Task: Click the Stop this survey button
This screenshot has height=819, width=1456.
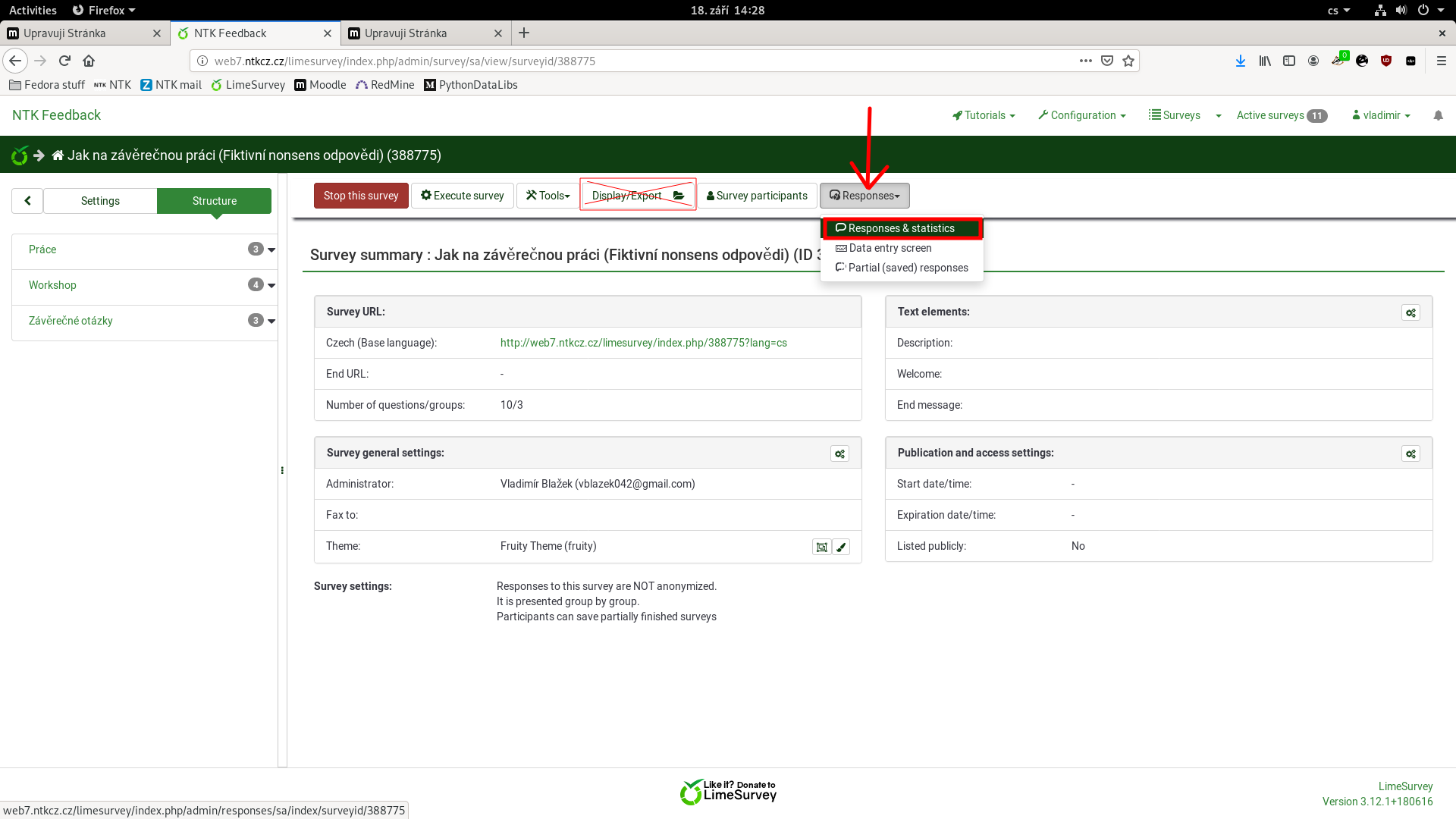Action: click(361, 196)
